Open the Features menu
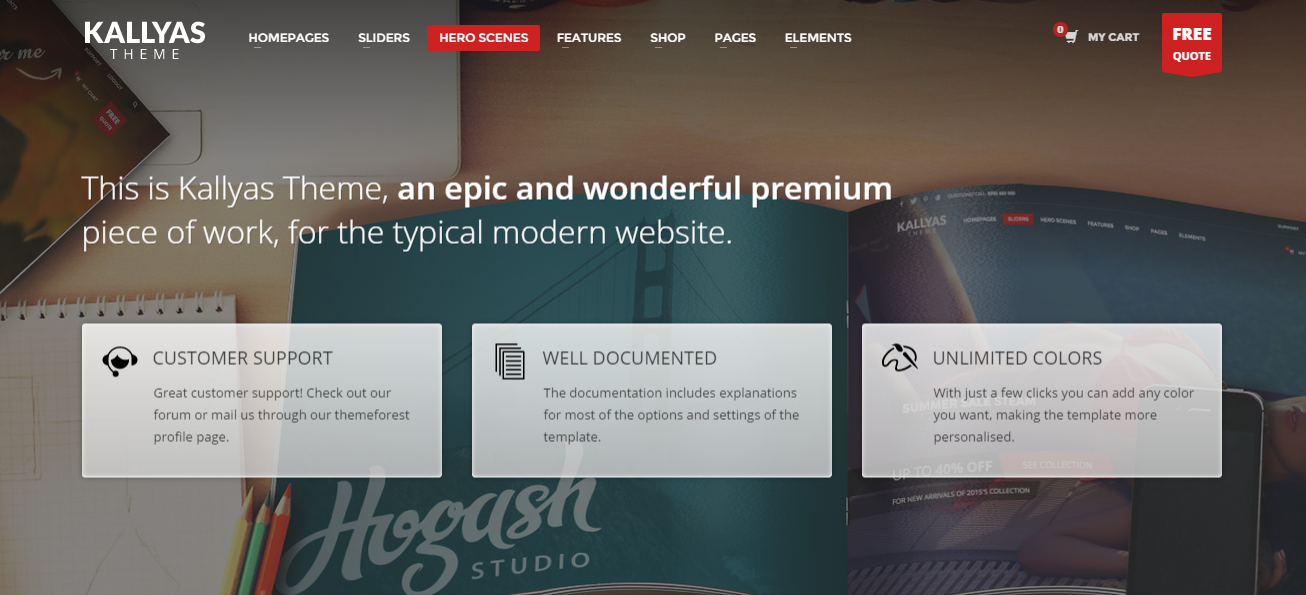Viewport: 1306px width, 595px height. click(x=589, y=38)
